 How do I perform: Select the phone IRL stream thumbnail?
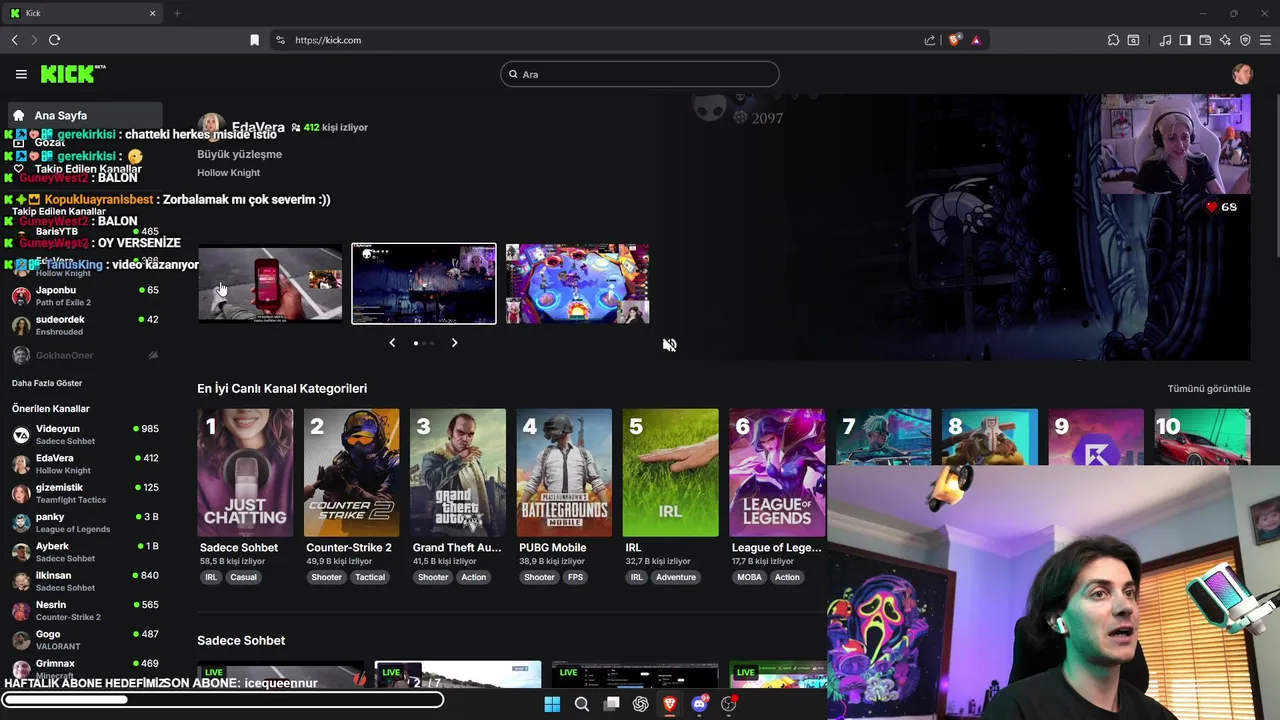(270, 284)
